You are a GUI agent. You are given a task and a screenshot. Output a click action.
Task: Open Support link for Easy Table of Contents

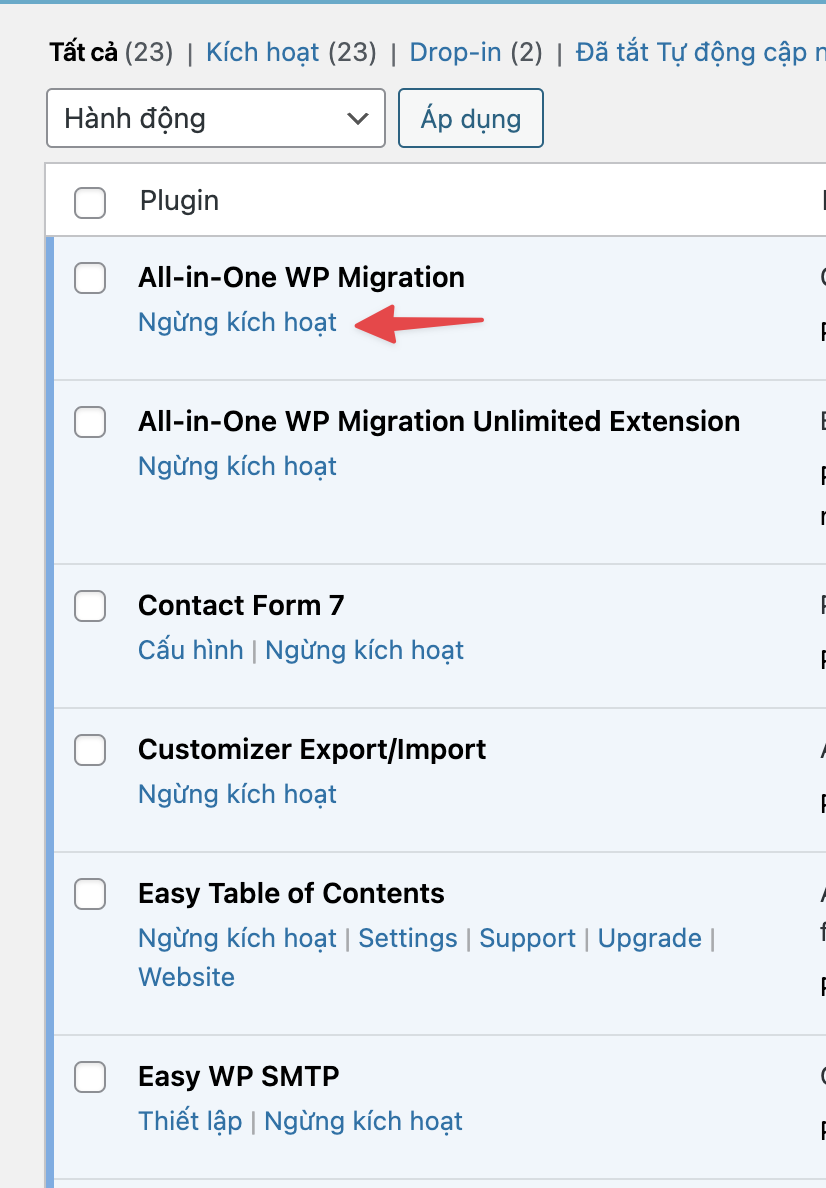(527, 939)
